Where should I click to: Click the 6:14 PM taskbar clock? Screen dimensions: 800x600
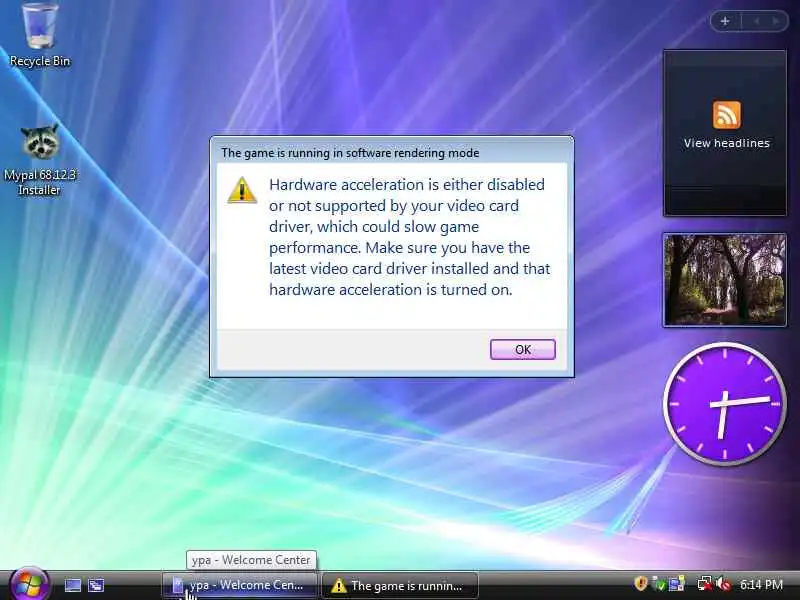761,584
